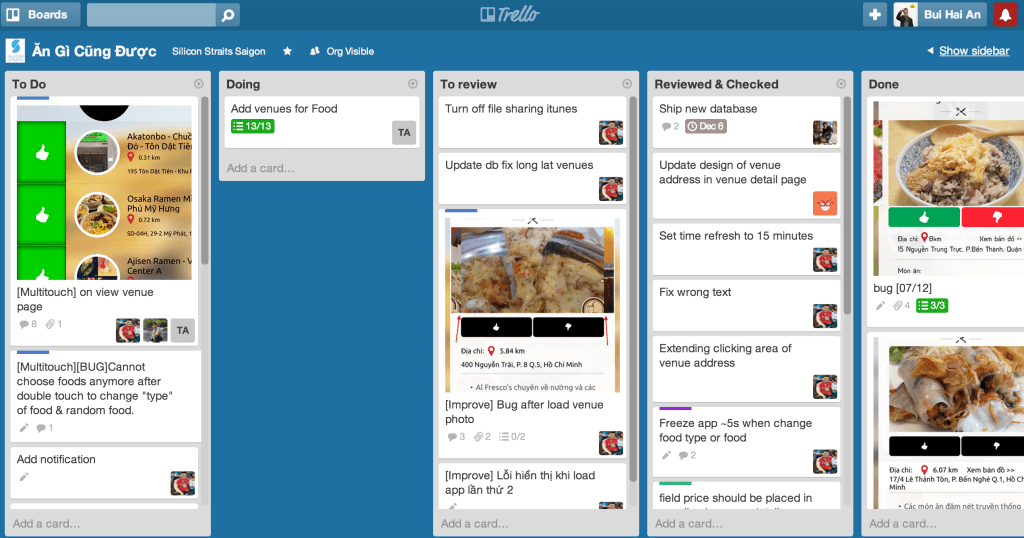Click pencil icon on Multitouch BUG card
Screen dimensions: 1024x538
[24, 428]
